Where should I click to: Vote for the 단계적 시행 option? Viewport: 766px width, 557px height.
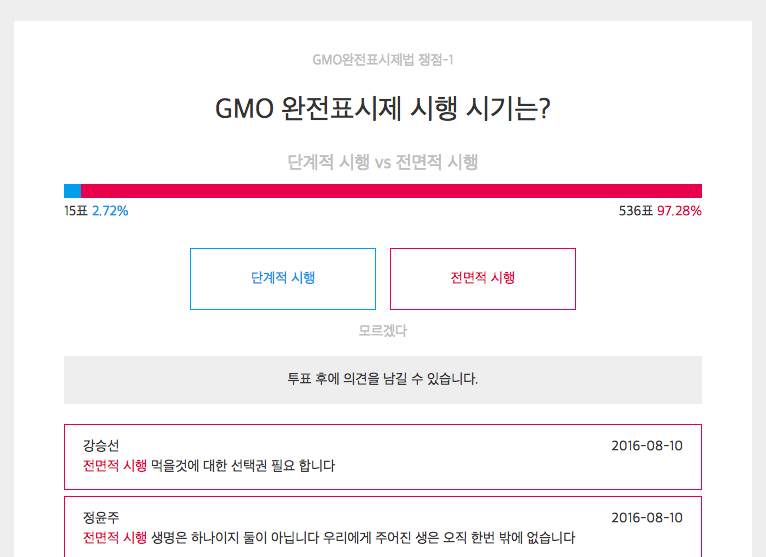pyautogui.click(x=283, y=278)
